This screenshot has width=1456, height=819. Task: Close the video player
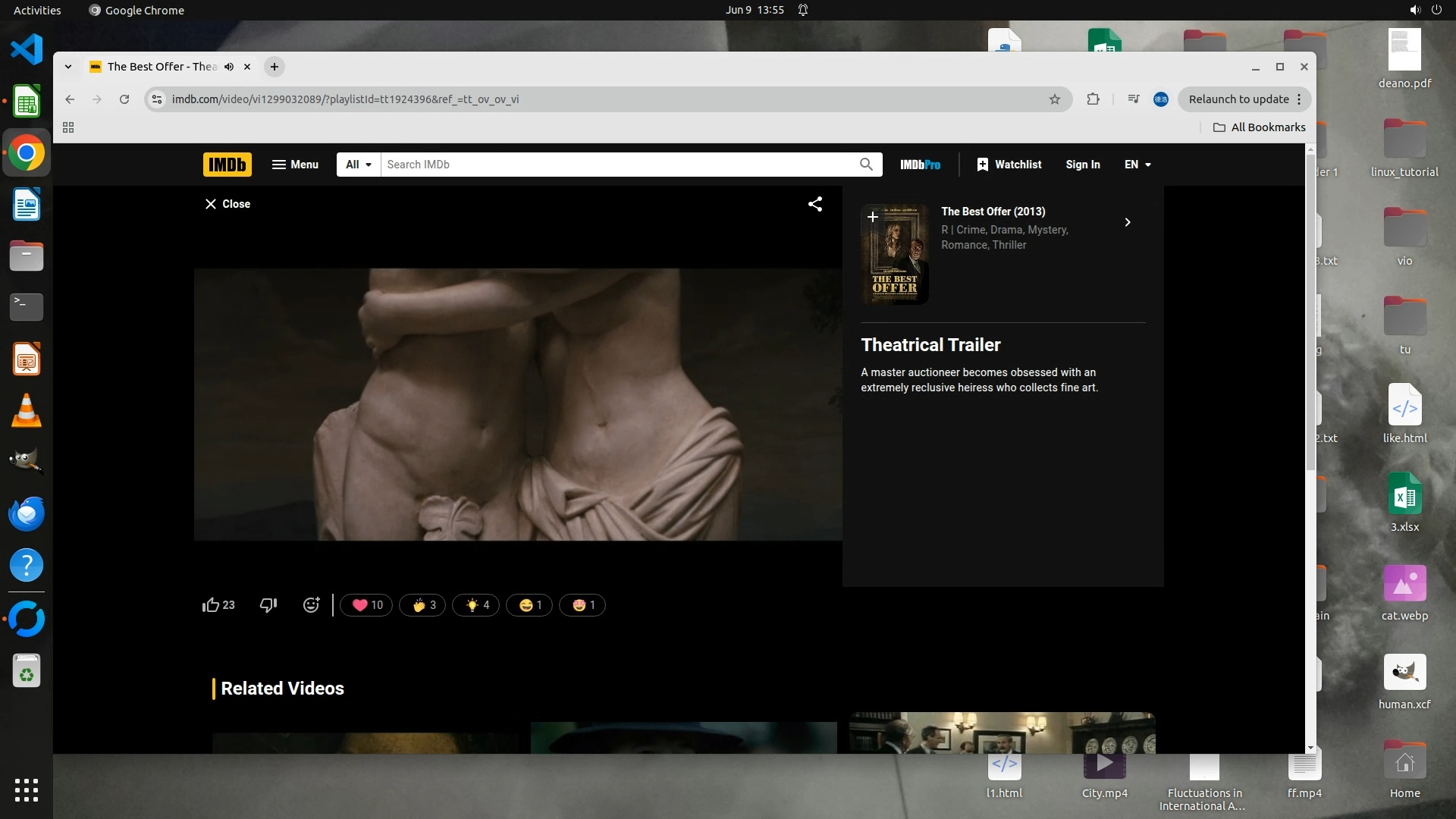click(227, 204)
